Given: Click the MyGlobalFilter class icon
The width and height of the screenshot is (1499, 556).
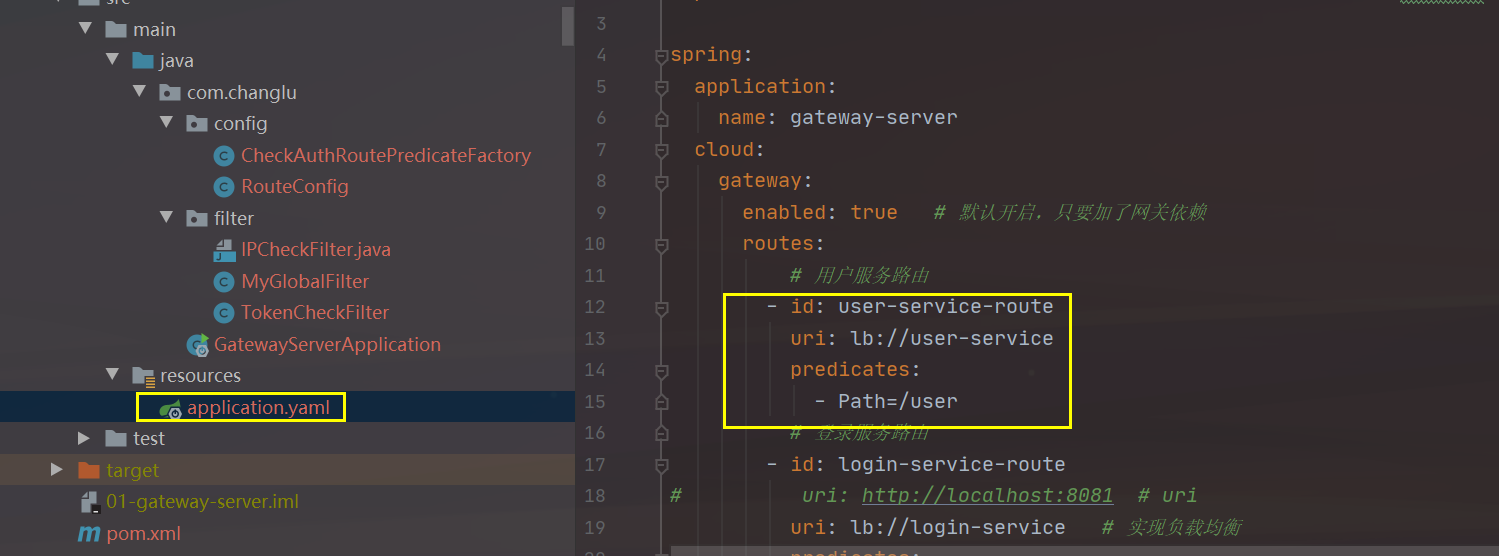Looking at the screenshot, I should [224, 282].
